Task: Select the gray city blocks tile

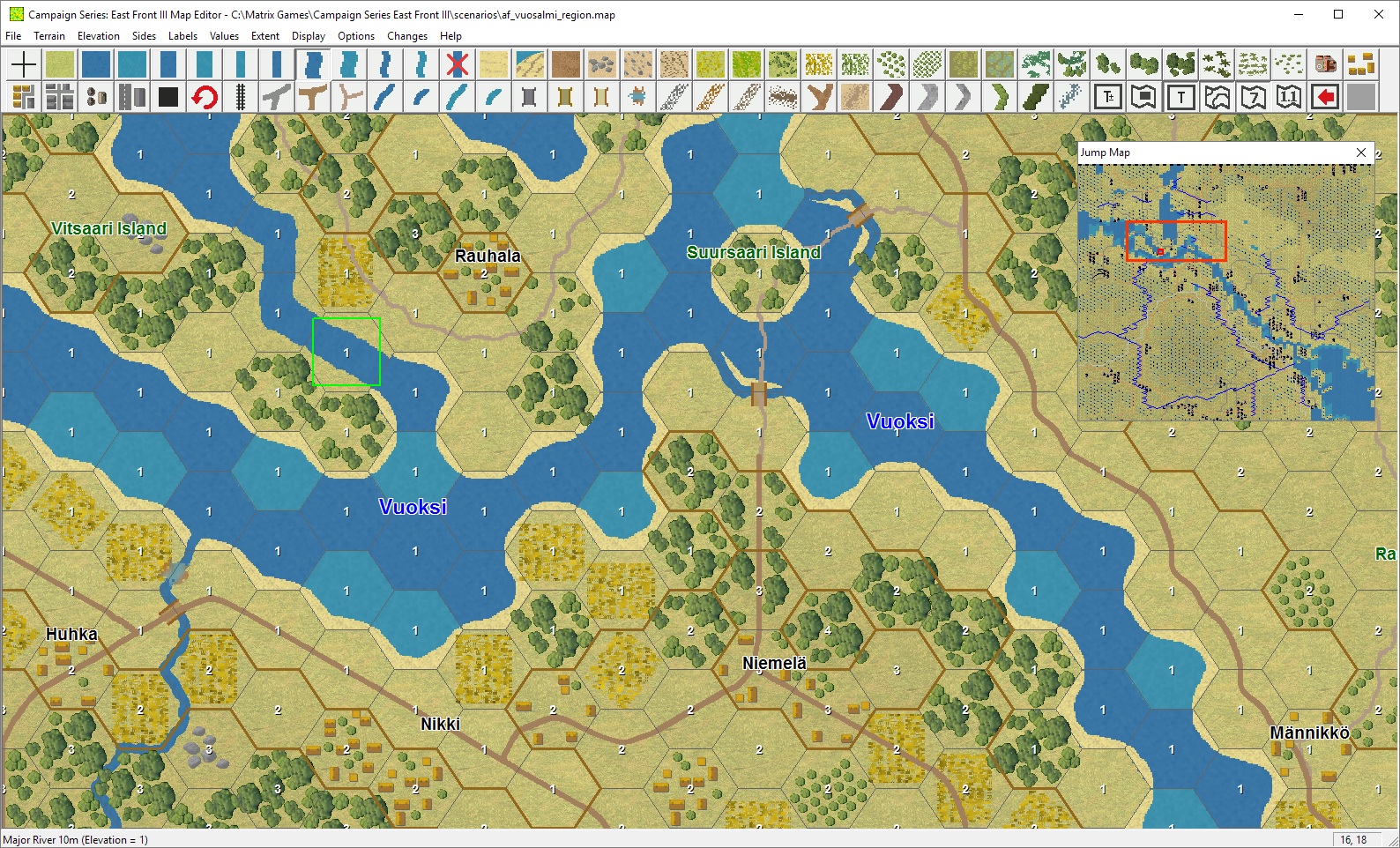Action: (60, 96)
